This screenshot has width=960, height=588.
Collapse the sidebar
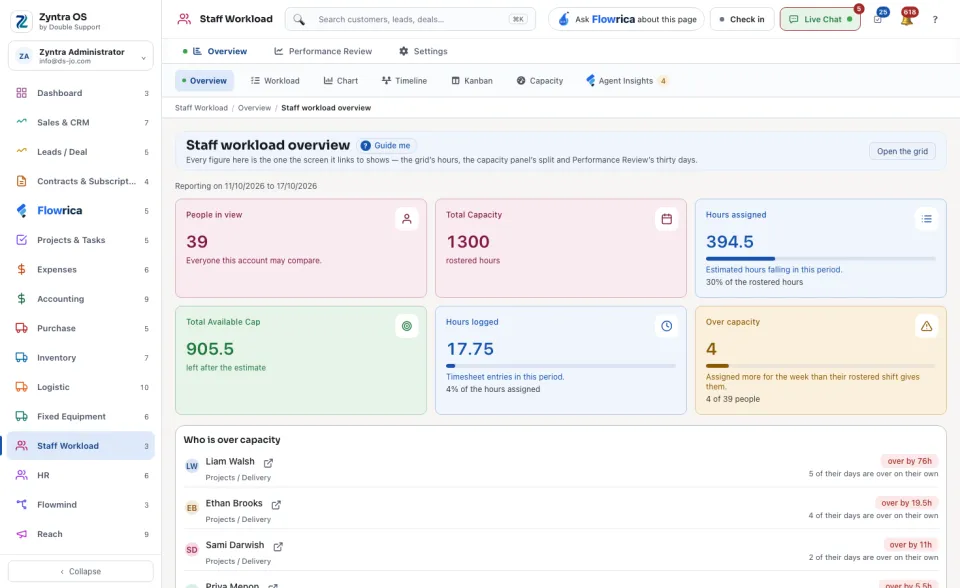pos(81,571)
